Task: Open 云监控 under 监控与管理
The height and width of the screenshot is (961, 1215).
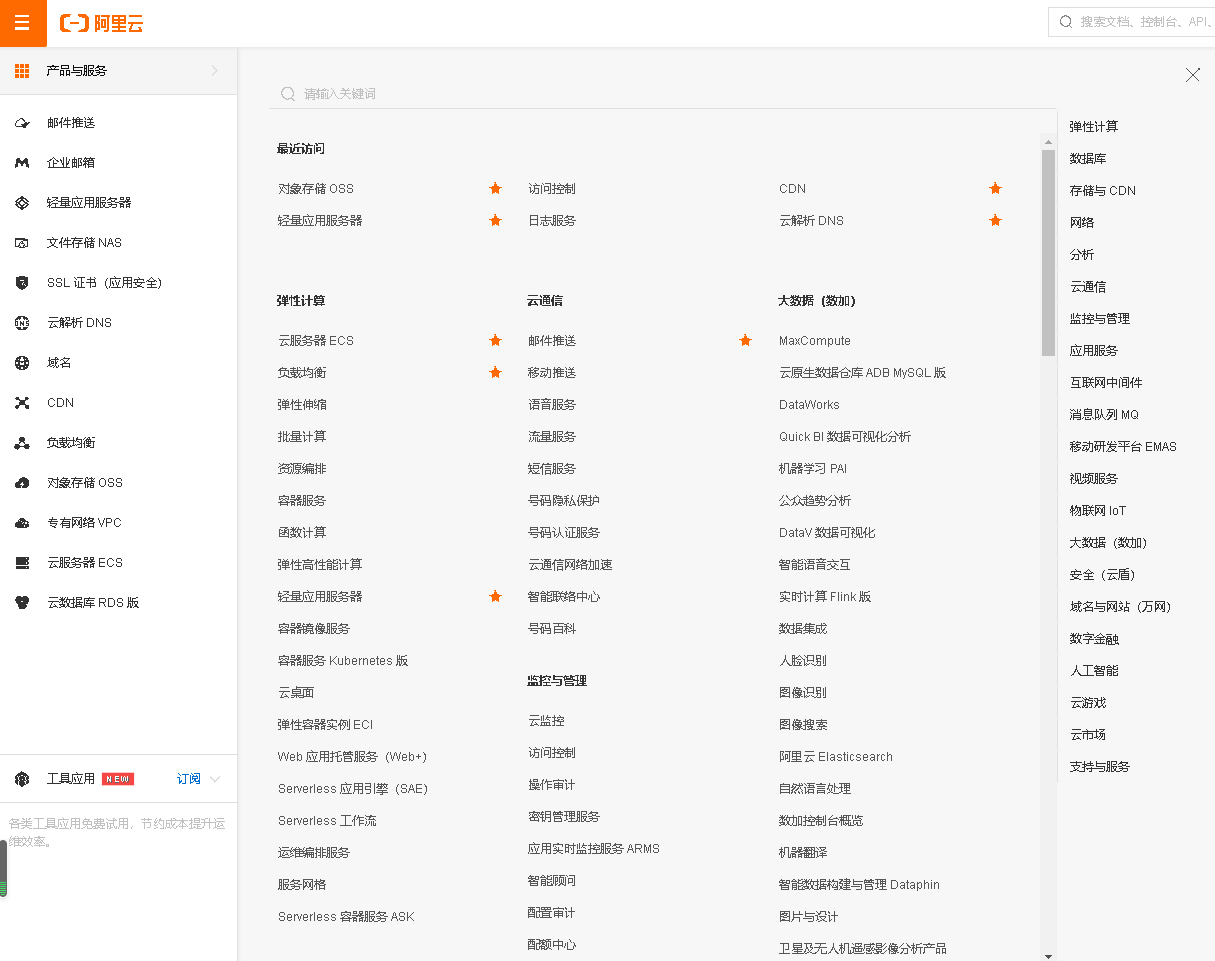Action: [x=546, y=721]
